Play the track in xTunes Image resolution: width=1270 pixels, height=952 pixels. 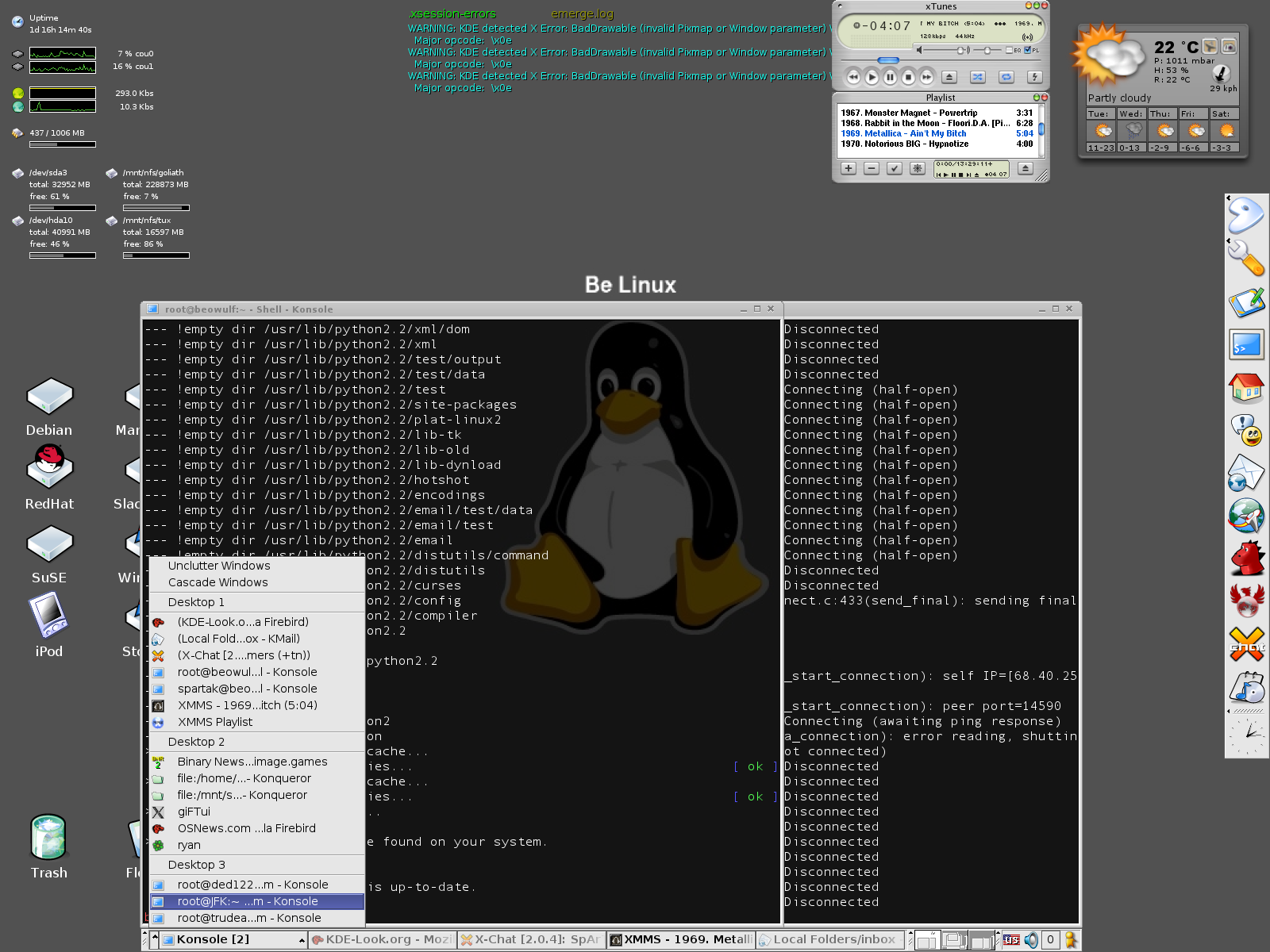(x=872, y=77)
